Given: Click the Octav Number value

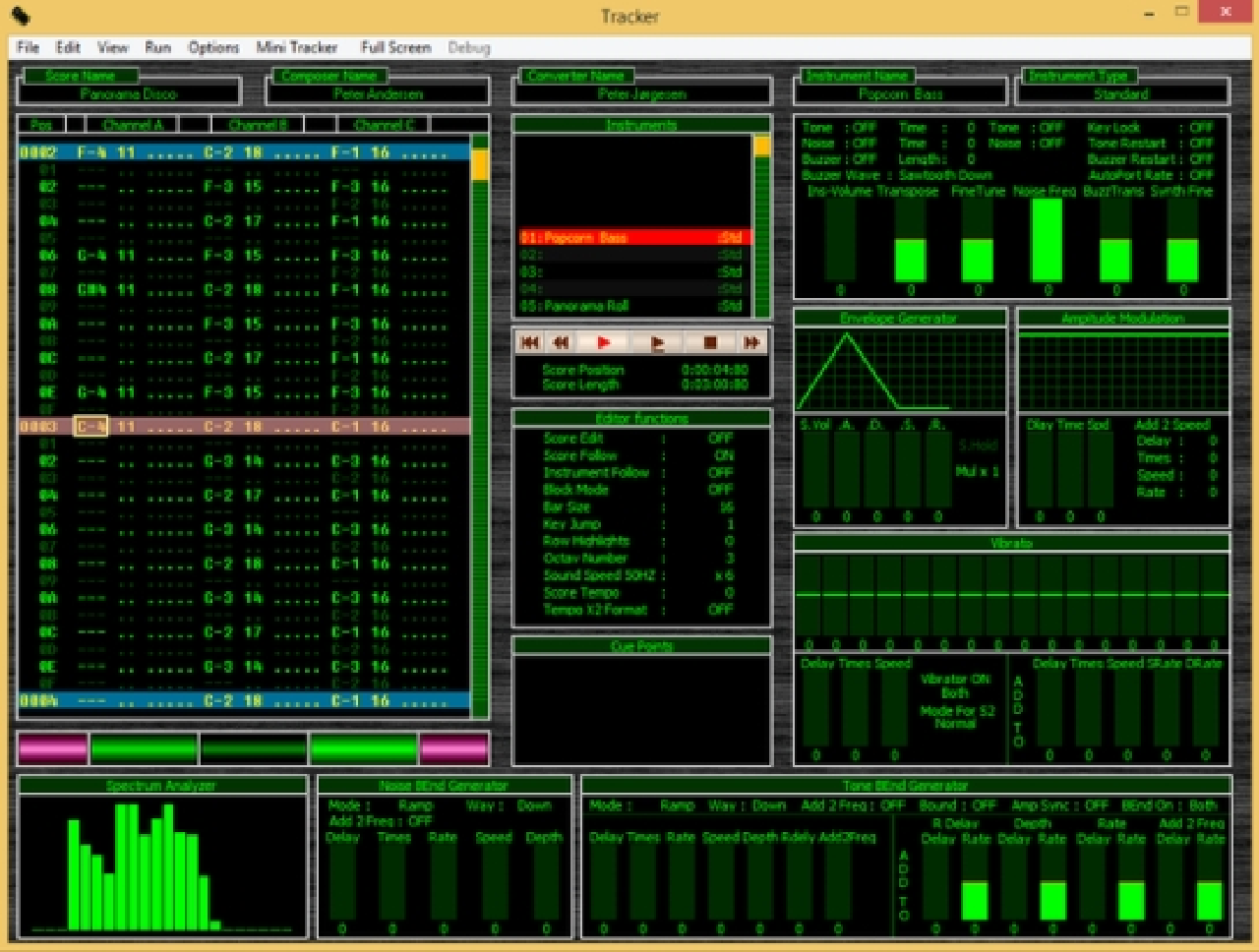Looking at the screenshot, I should click(730, 558).
